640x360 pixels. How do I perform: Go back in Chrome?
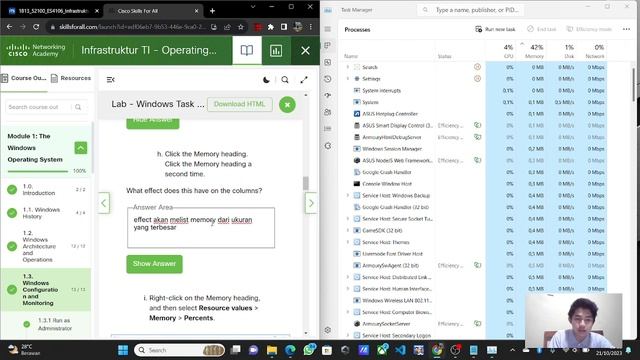point(9,27)
